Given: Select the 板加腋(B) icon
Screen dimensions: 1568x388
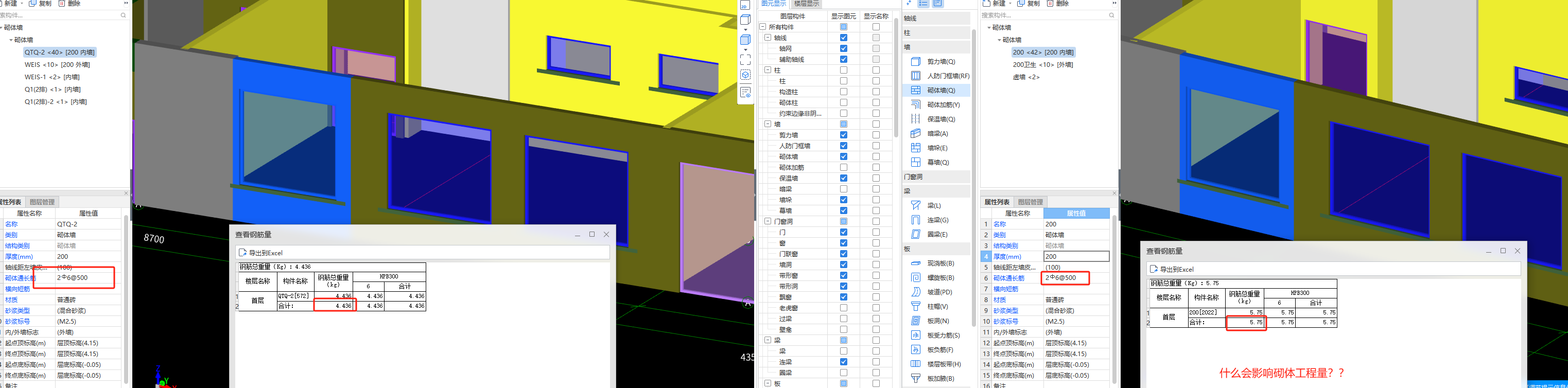Looking at the screenshot, I should tap(915, 378).
